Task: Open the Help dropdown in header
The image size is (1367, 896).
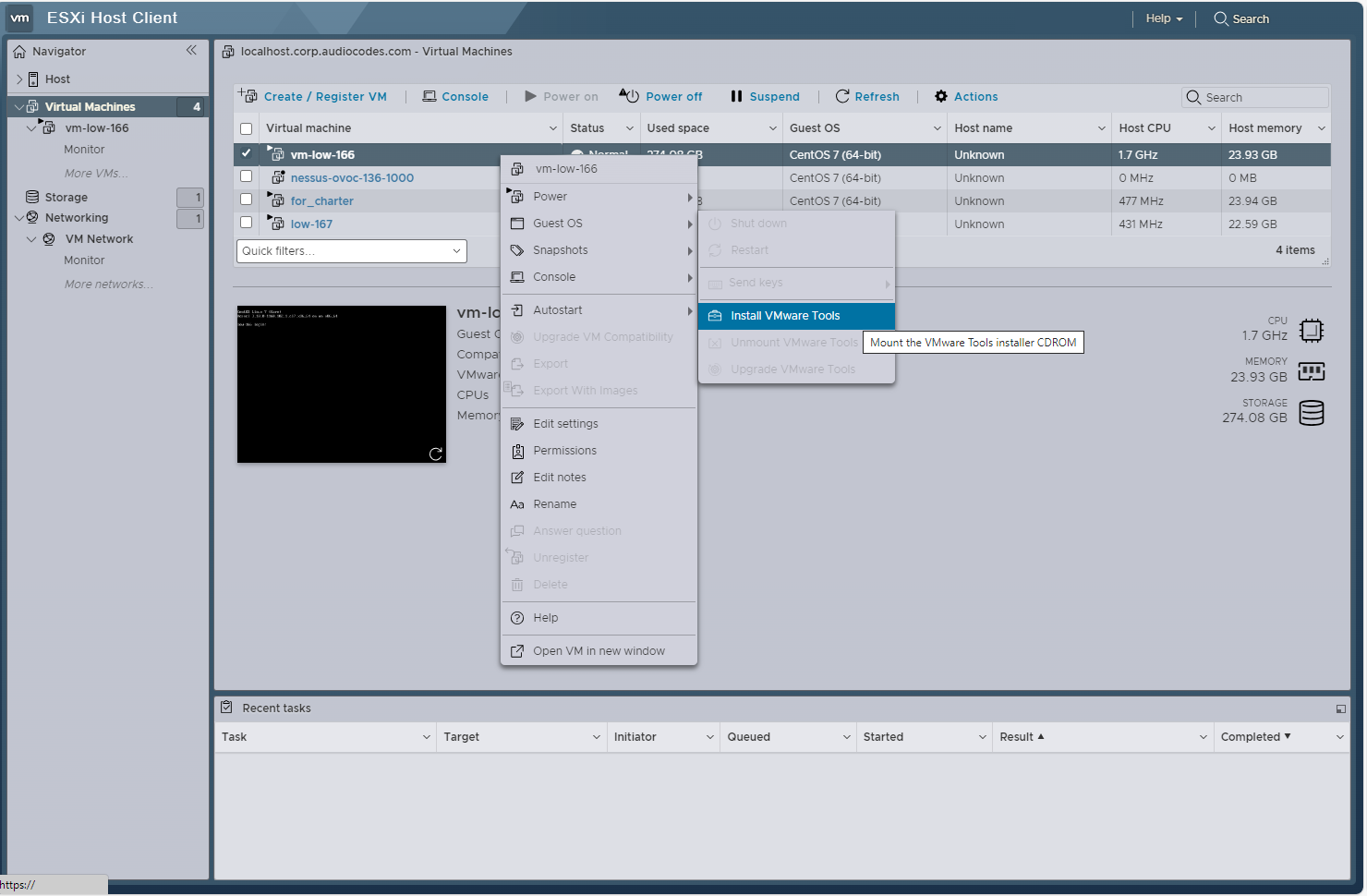Action: [x=1164, y=18]
